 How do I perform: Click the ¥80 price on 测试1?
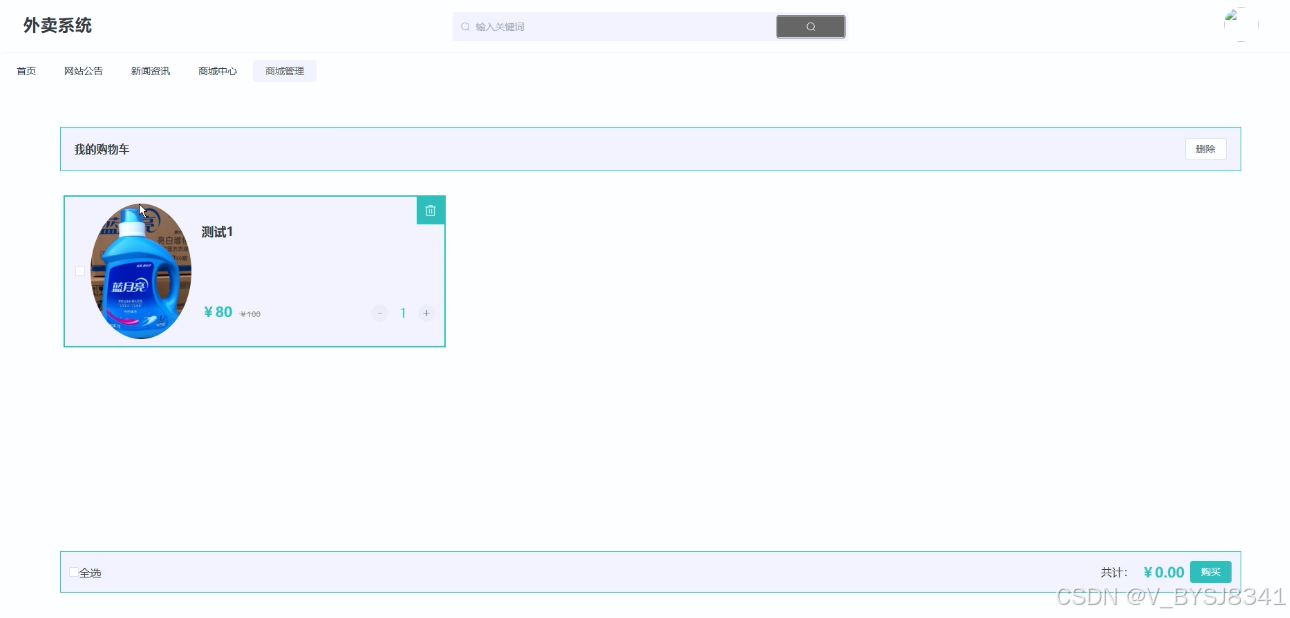[218, 312]
